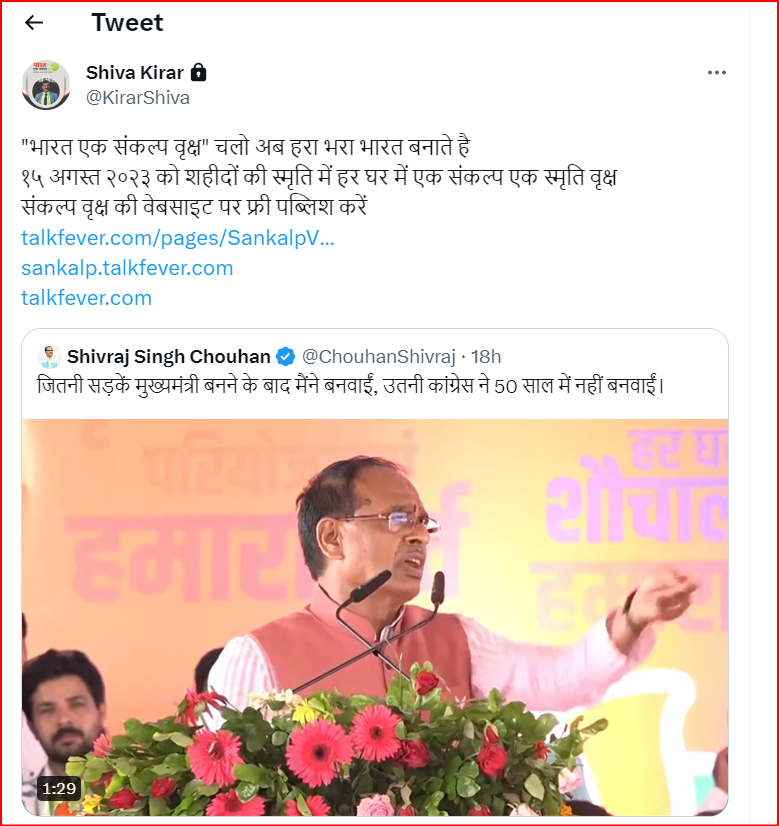Play the quoted tweet's speech video
This screenshot has height=826, width=779.
[375, 617]
